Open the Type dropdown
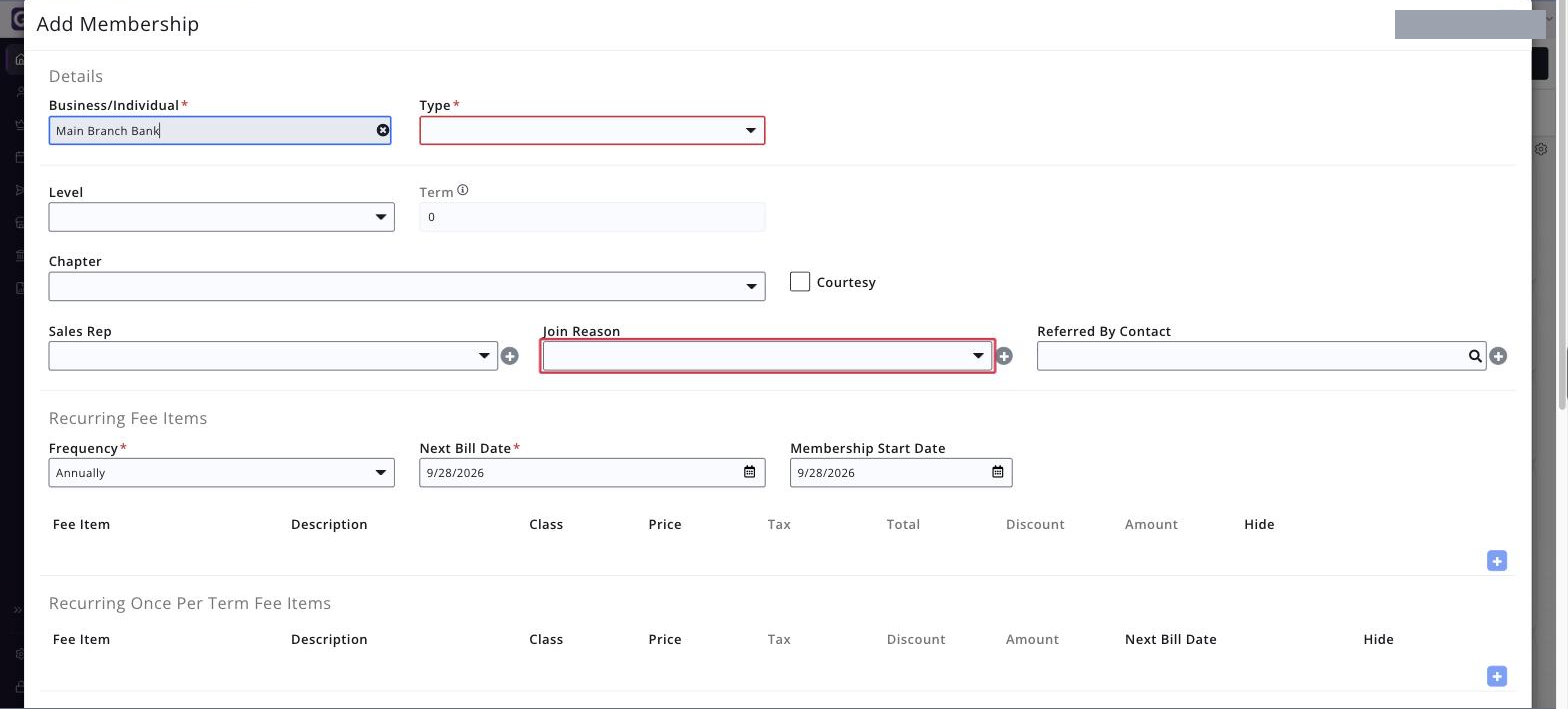 point(592,131)
